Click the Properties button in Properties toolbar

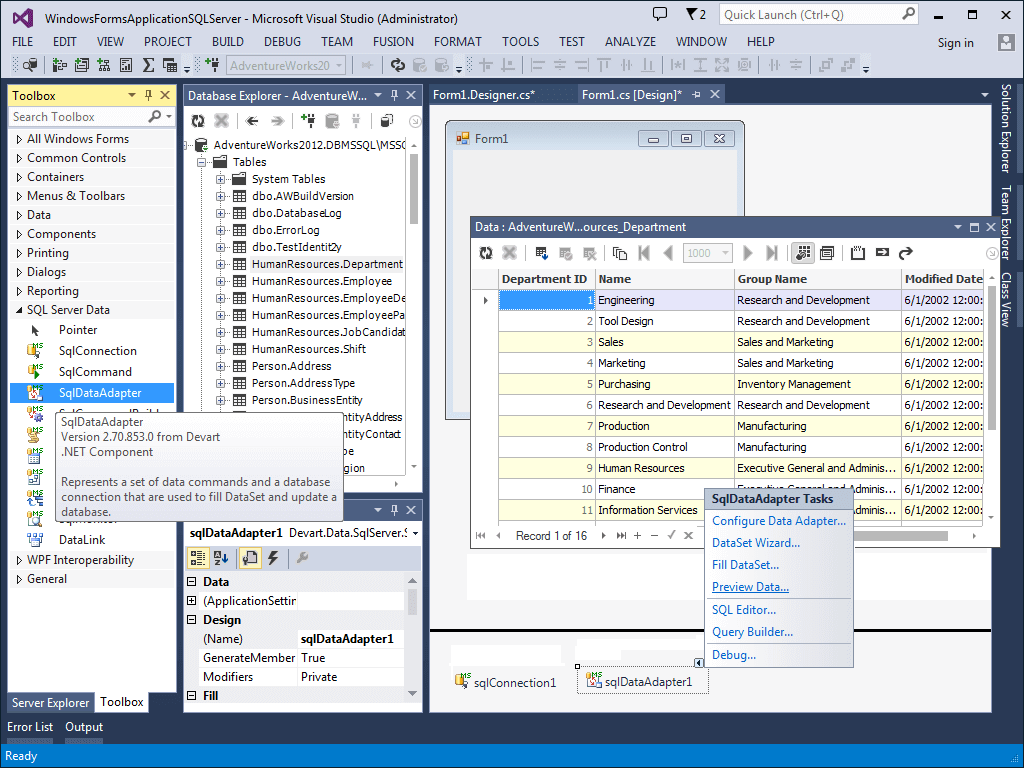250,558
